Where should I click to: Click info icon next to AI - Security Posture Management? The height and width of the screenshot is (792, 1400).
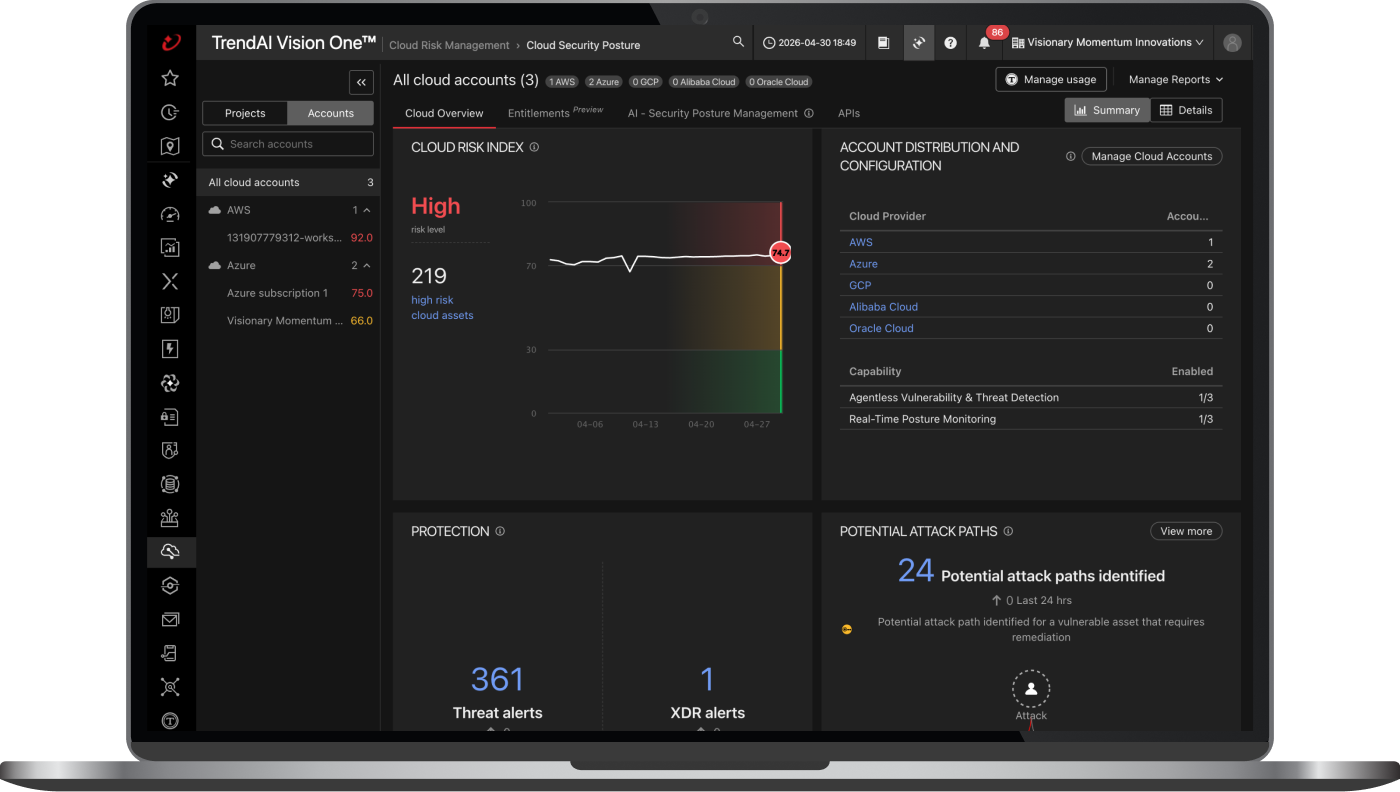point(809,113)
